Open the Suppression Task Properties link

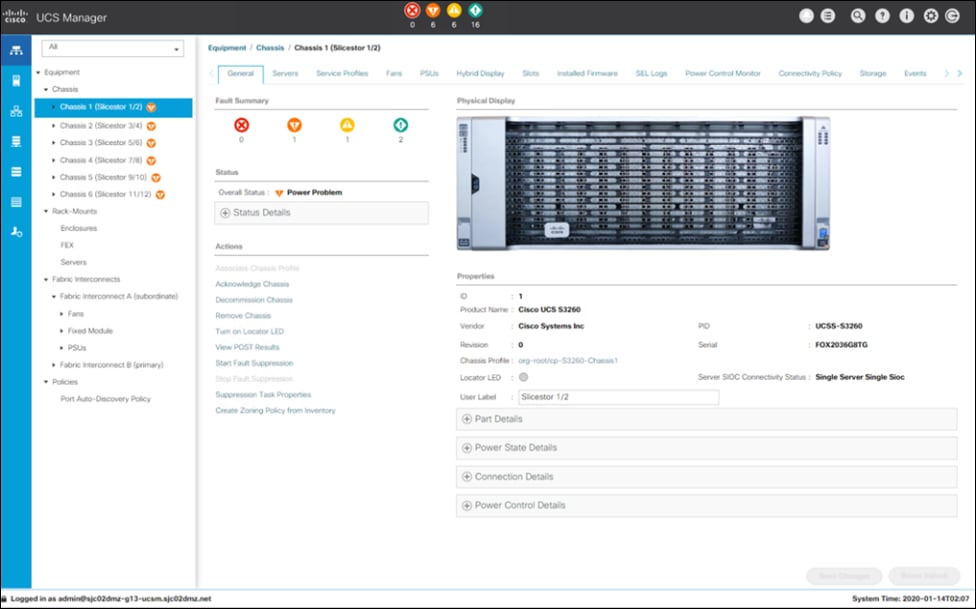[x=263, y=395]
